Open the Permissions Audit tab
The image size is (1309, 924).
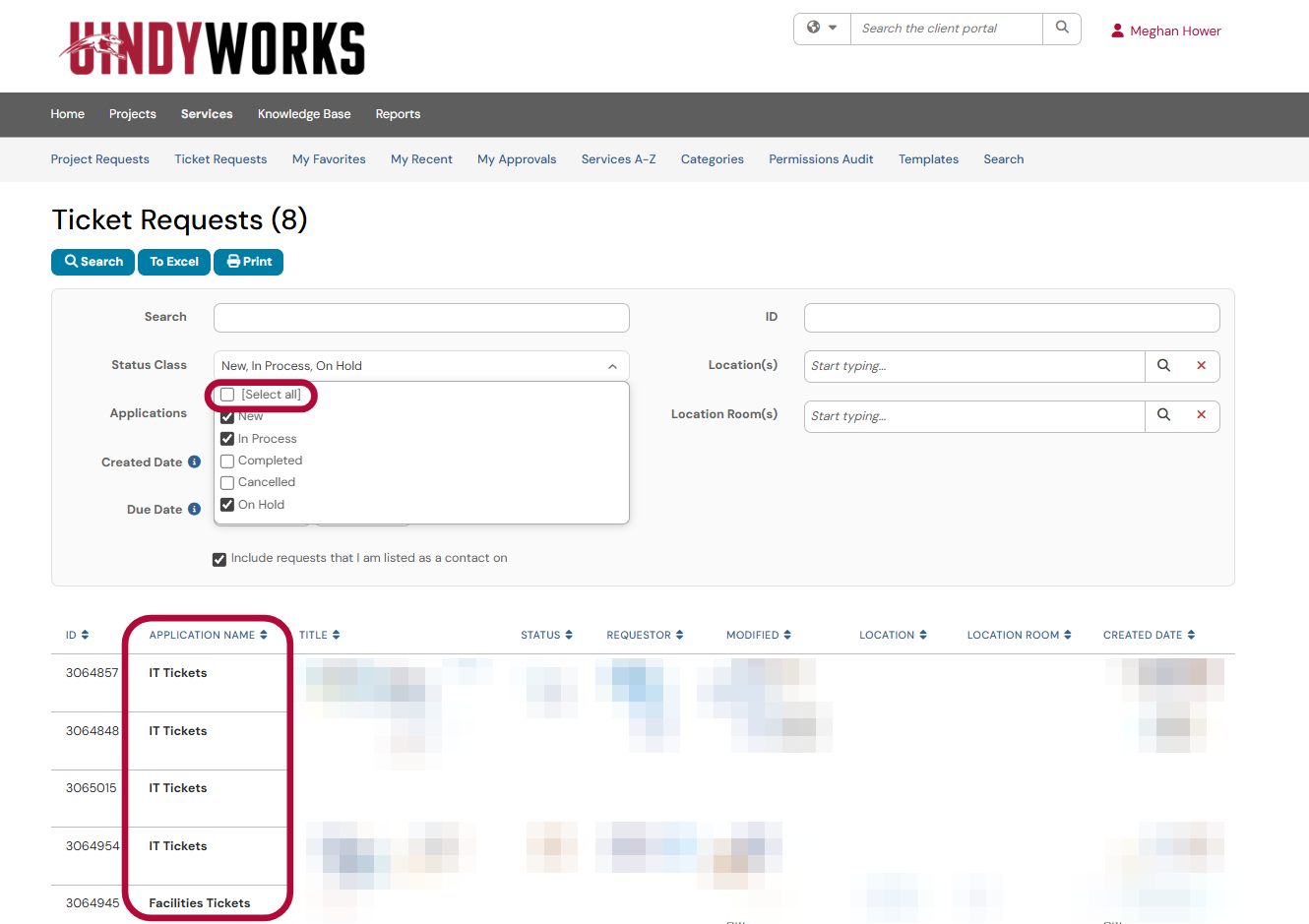821,159
